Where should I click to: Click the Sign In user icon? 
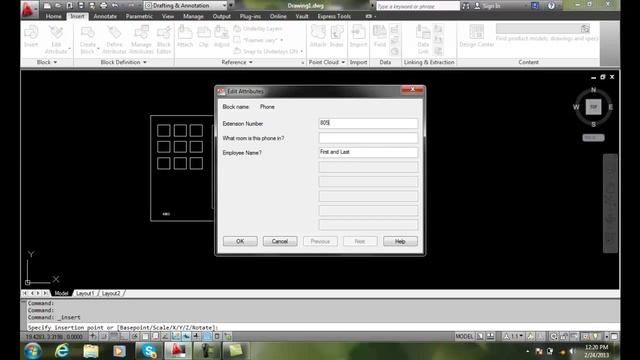[x=477, y=6]
